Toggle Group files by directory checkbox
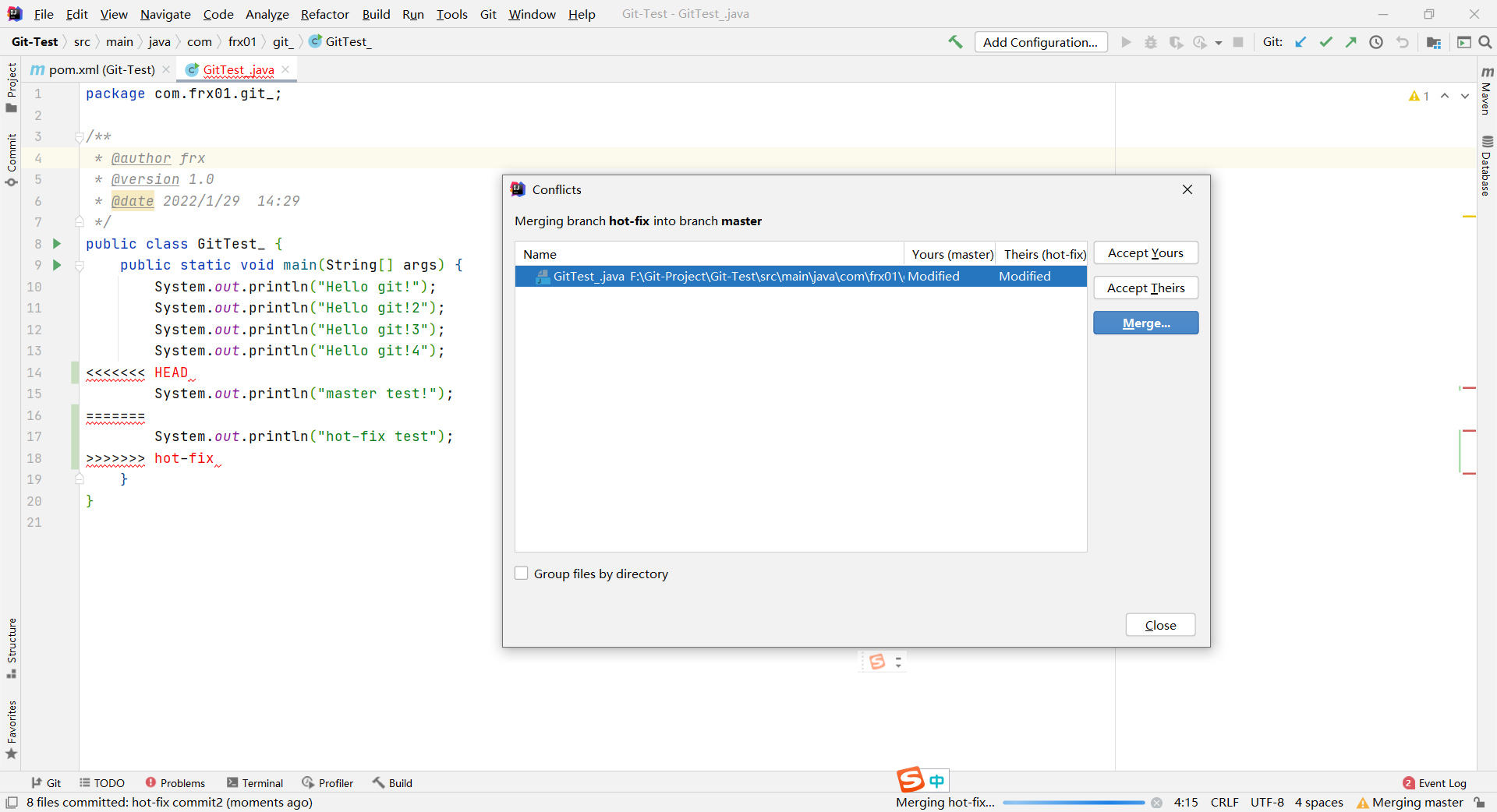 click(522, 574)
